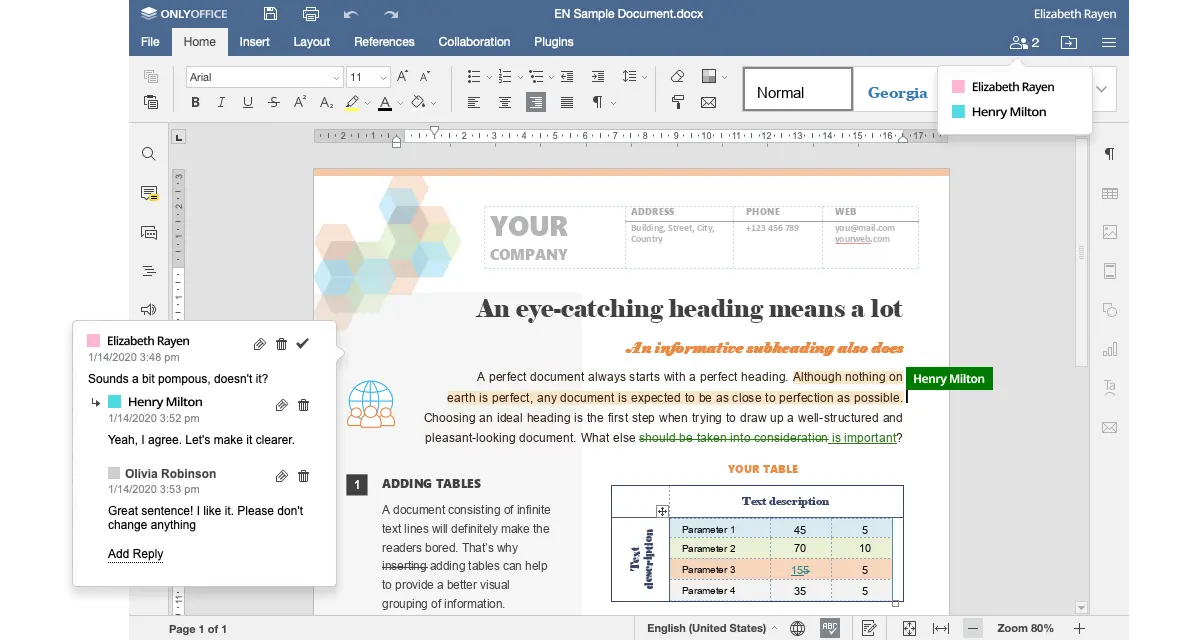The width and height of the screenshot is (1200, 640).
Task: Open Navigation panel in left sidebar
Action: (149, 271)
